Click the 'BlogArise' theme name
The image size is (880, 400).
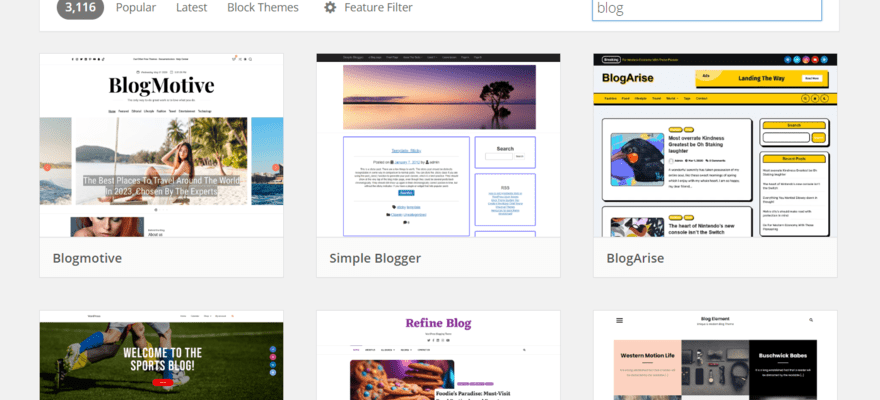click(x=635, y=258)
